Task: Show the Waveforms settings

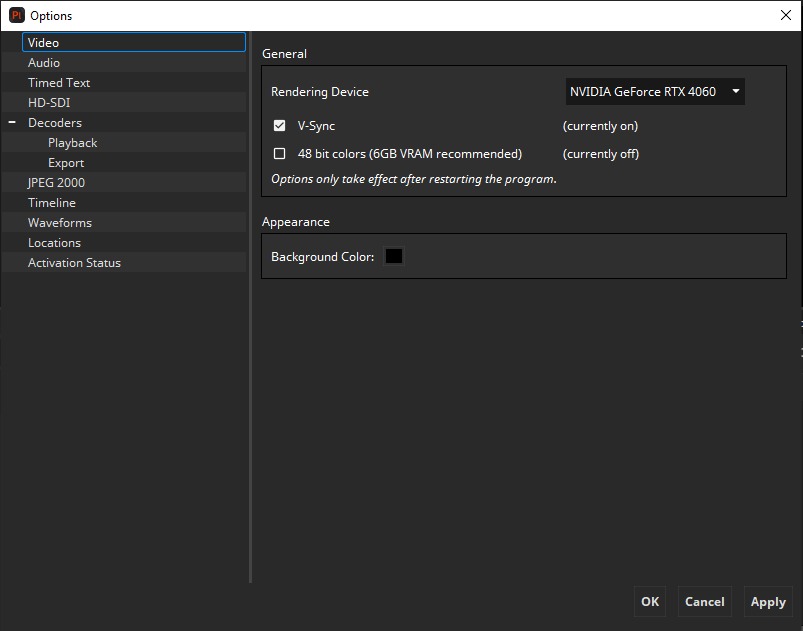Action: 60,223
